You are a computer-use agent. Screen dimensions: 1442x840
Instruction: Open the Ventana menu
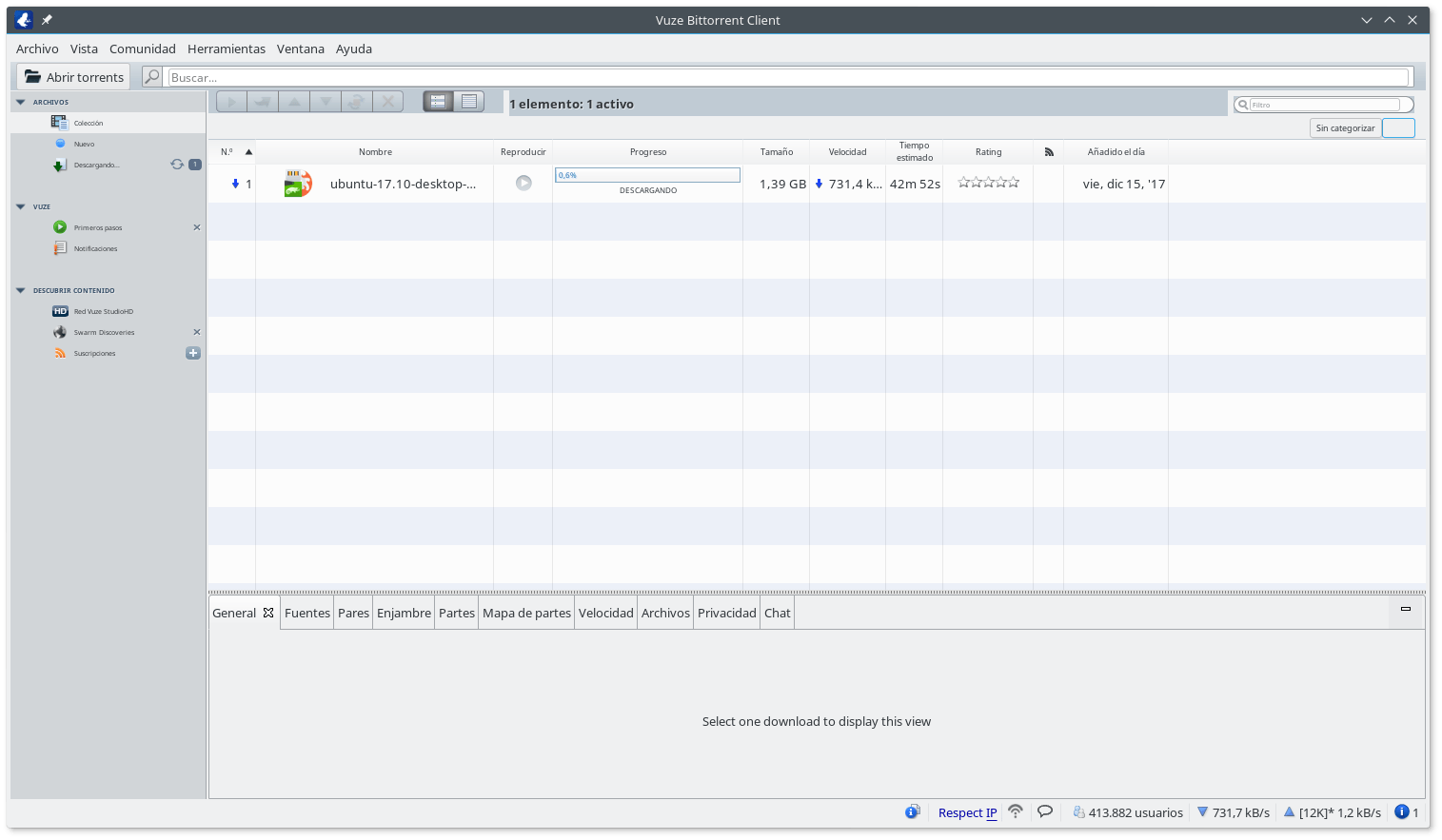point(301,49)
